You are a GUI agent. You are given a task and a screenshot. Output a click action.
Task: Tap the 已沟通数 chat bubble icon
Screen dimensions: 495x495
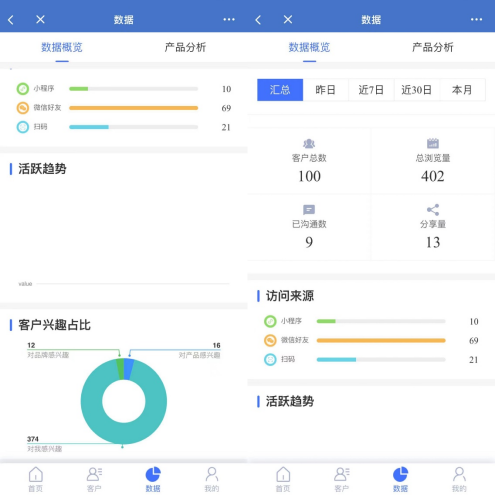pyautogui.click(x=309, y=210)
